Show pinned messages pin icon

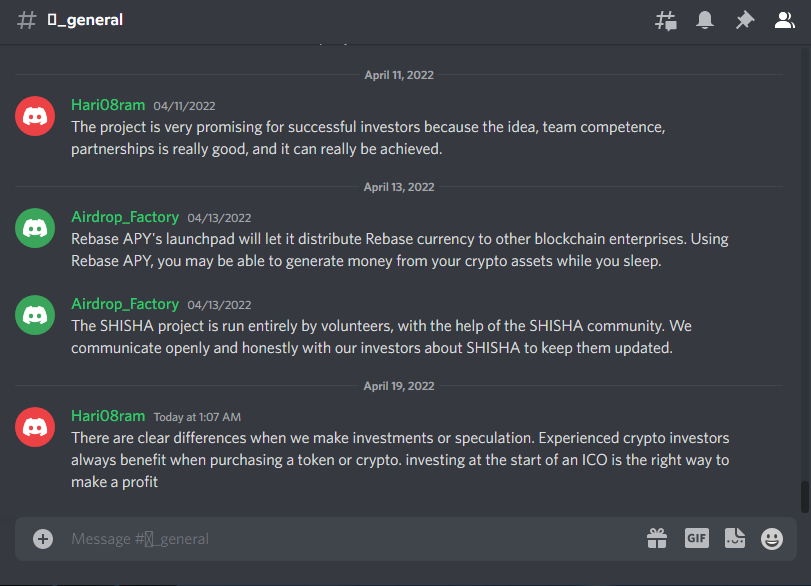(x=745, y=20)
